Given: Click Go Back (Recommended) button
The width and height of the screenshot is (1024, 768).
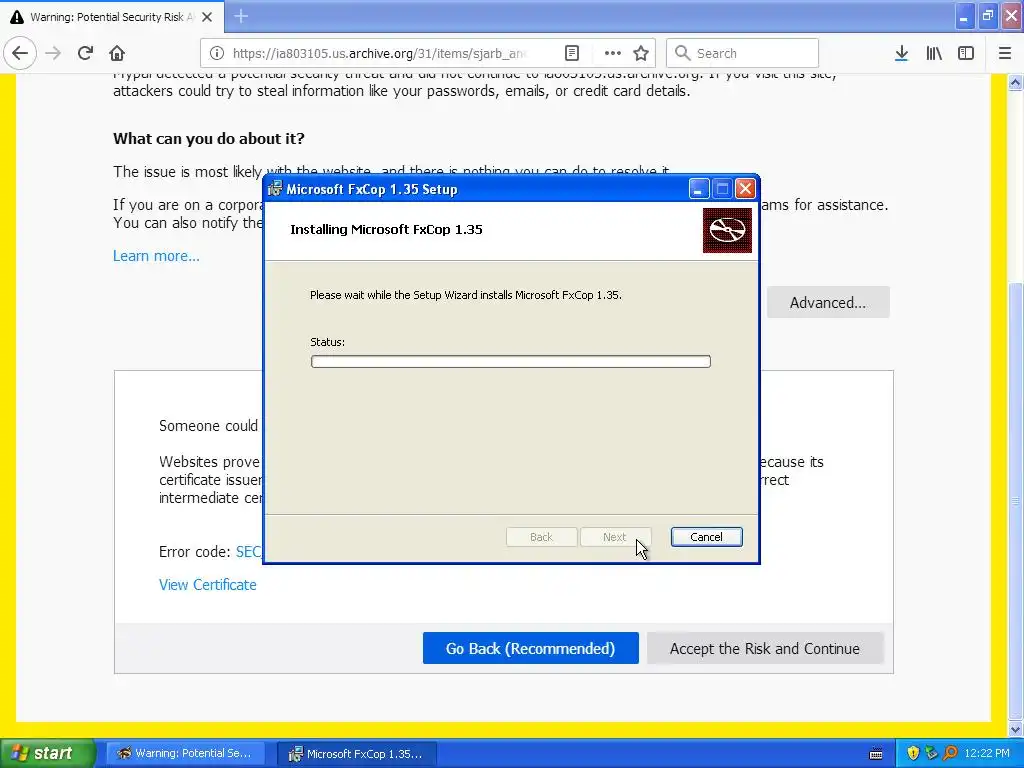Looking at the screenshot, I should [x=530, y=648].
